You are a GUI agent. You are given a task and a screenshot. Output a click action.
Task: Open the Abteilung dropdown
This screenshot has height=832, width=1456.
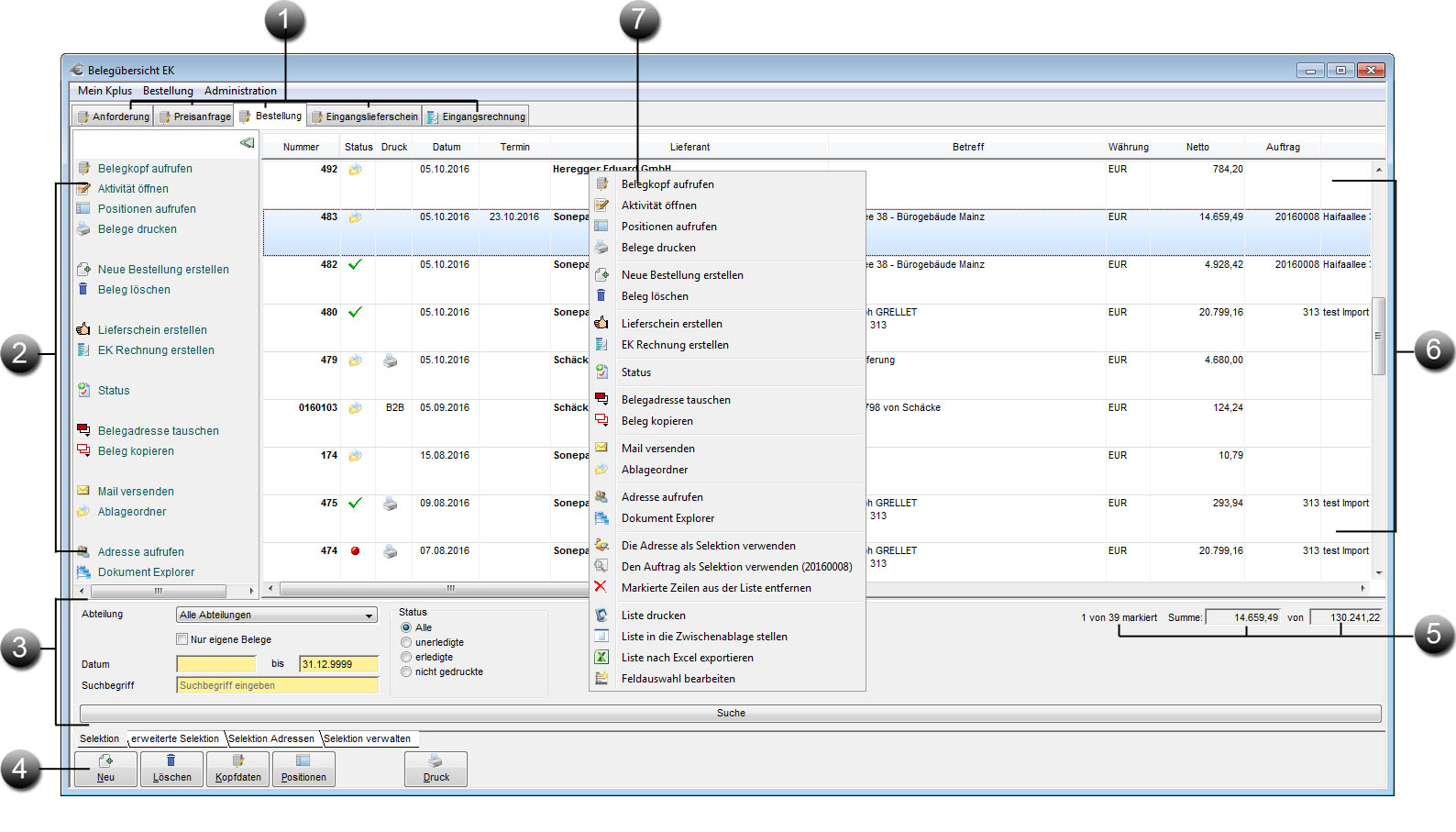(x=277, y=615)
